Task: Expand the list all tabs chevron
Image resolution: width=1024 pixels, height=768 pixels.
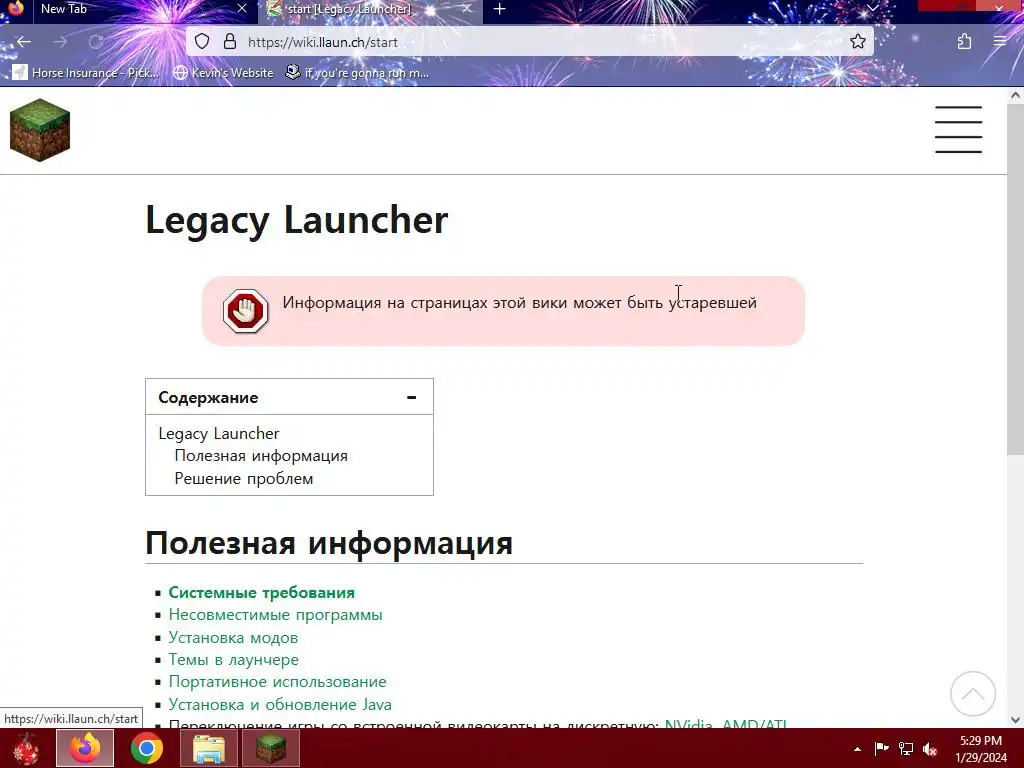Action: (872, 8)
